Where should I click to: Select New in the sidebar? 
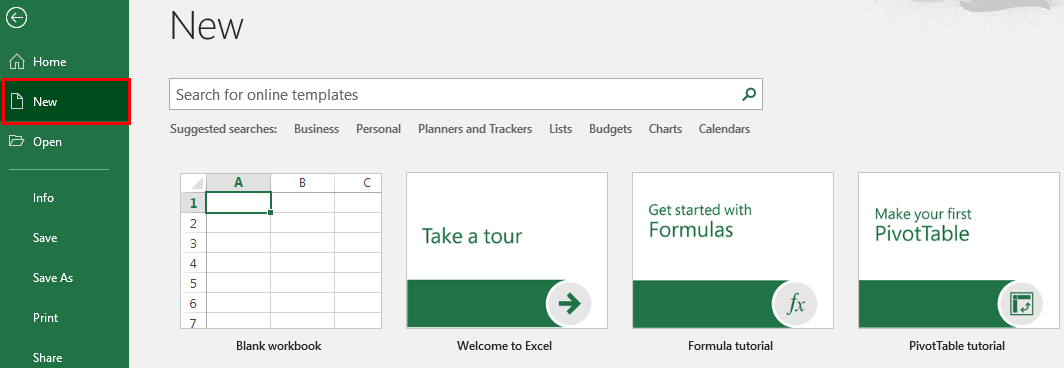66,102
